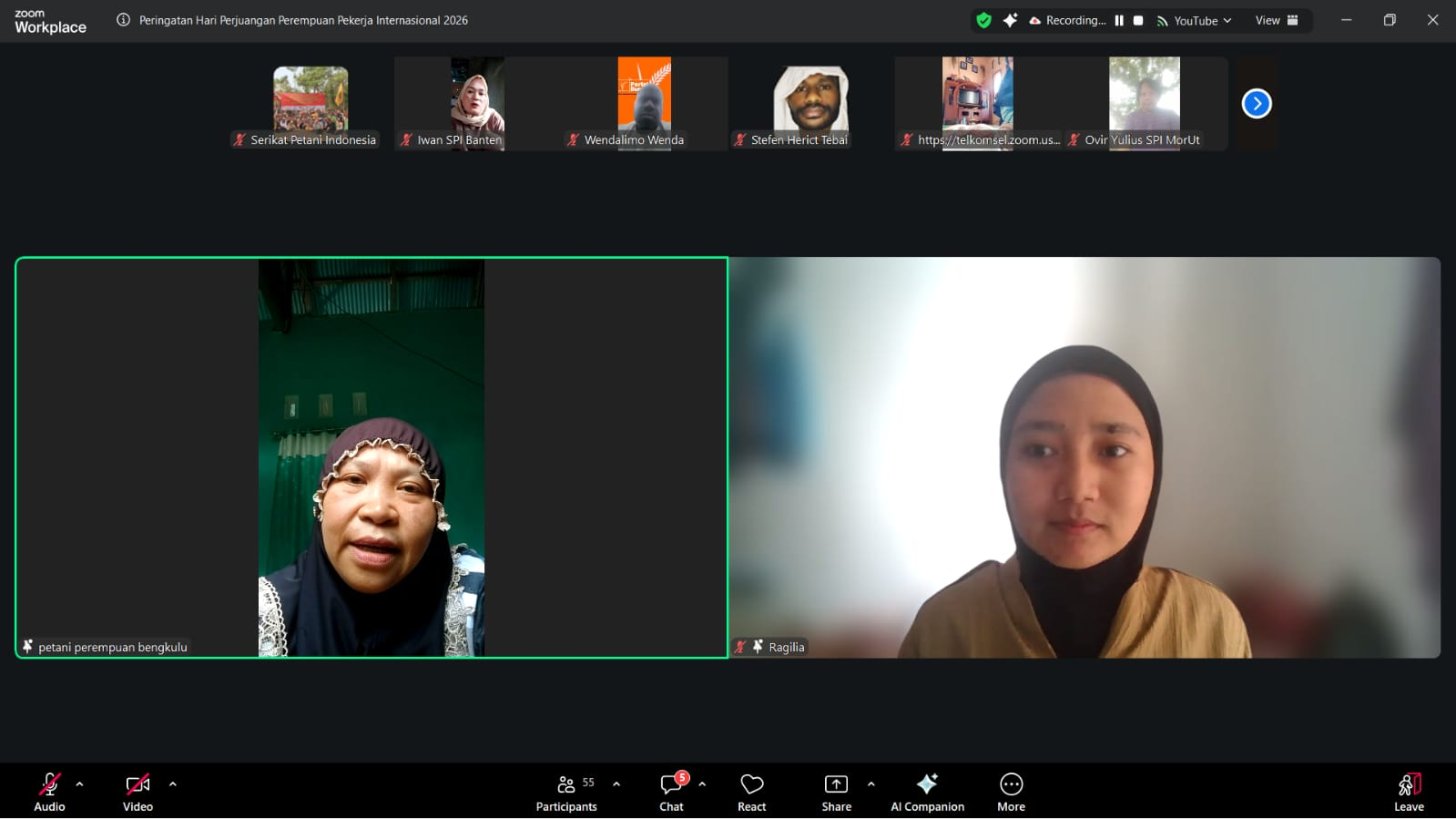
Task: Open the View layout menu
Action: tap(1277, 20)
